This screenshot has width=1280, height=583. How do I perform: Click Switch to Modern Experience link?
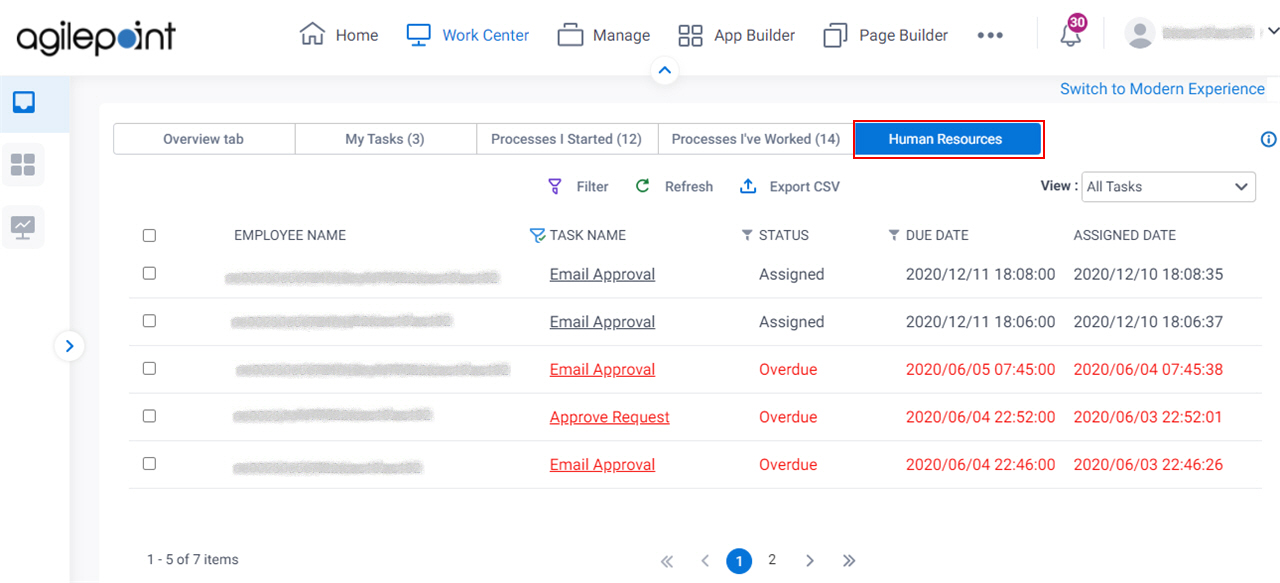pos(1162,89)
